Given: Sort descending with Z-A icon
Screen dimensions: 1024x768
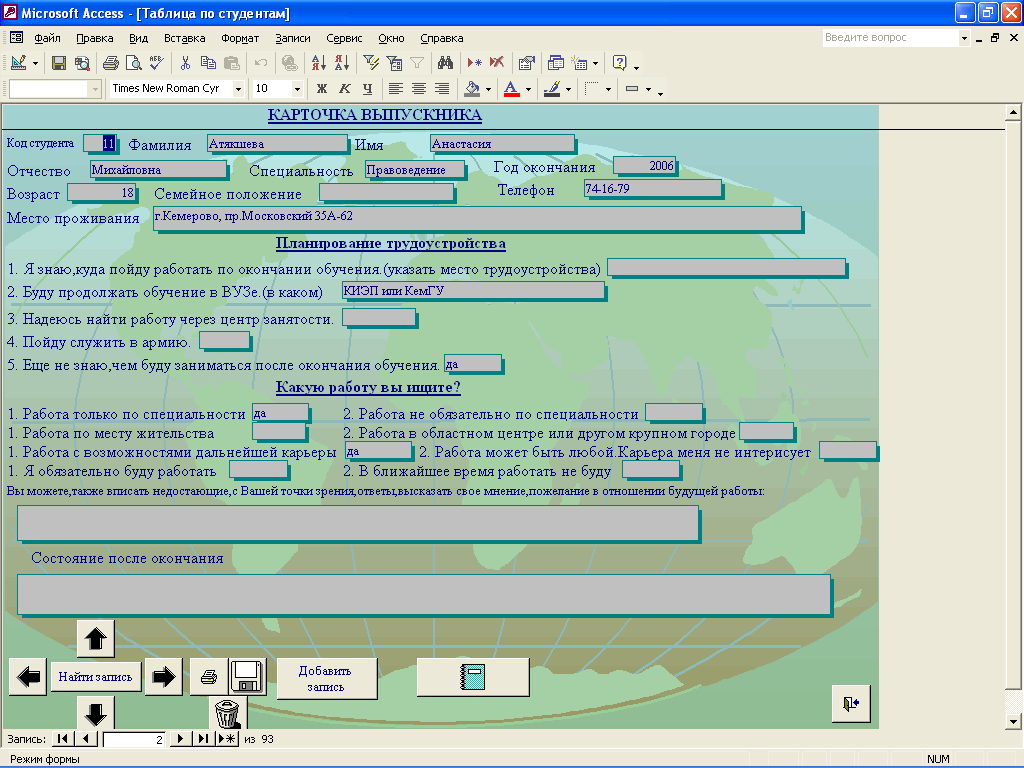Looking at the screenshot, I should coord(342,63).
